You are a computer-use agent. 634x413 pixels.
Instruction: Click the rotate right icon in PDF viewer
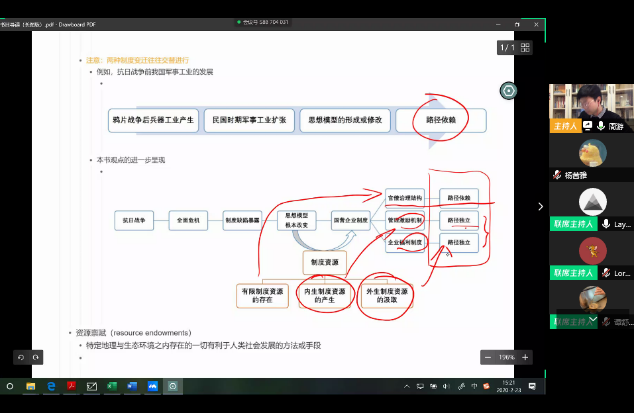pyautogui.click(x=37, y=357)
